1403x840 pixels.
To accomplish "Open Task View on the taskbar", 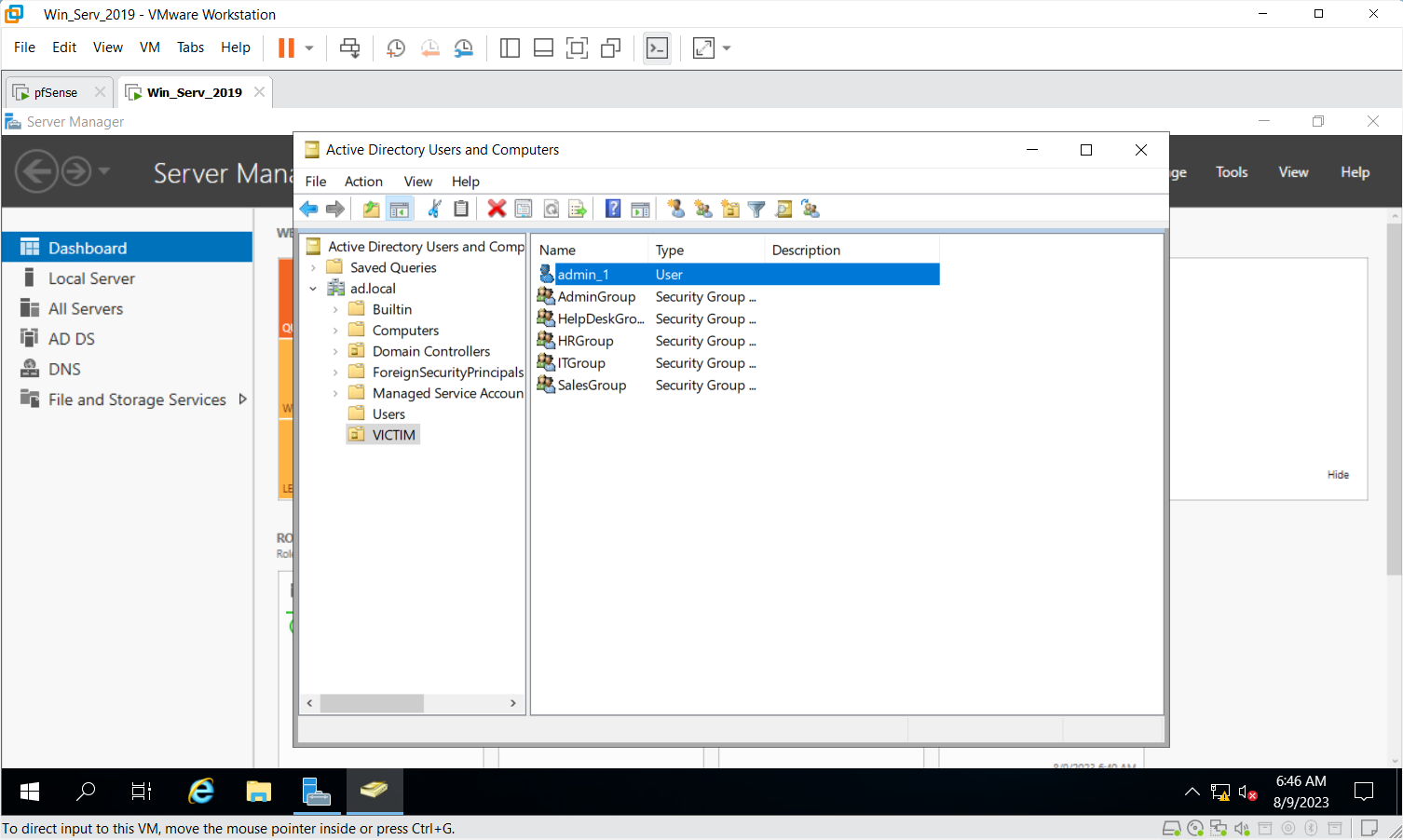I will pos(141,792).
